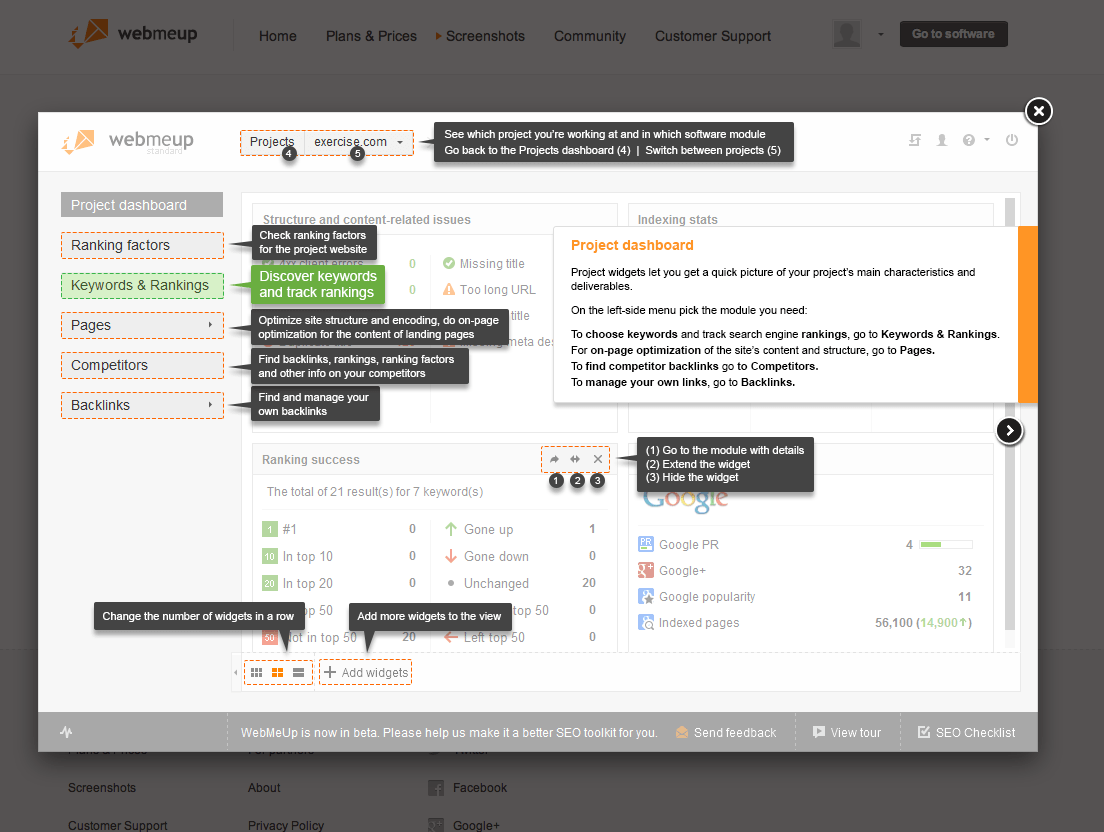This screenshot has height=832, width=1104.
Task: Click the green 20 badge beside In top 20
Action: (270, 584)
